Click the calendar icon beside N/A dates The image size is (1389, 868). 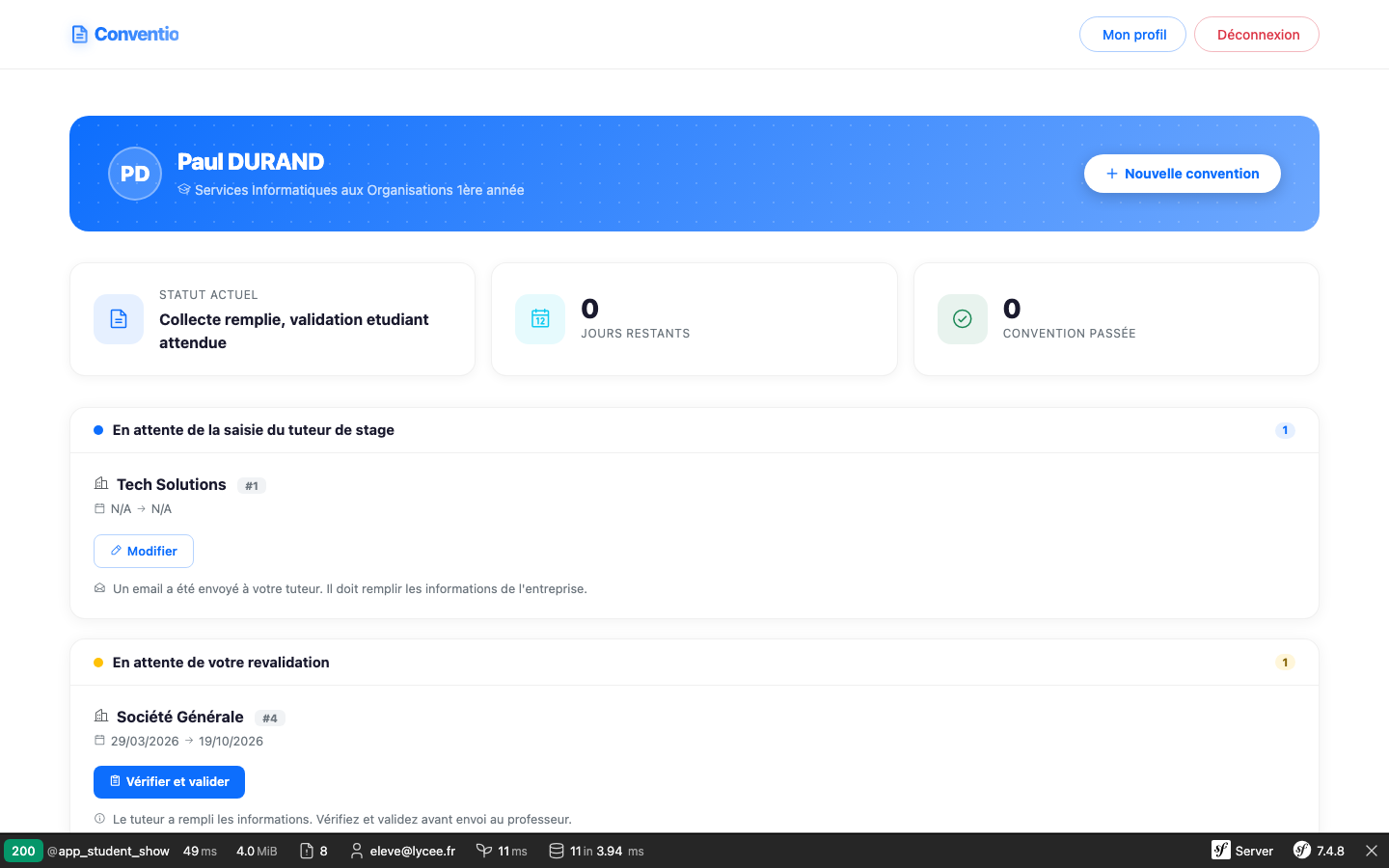point(99,508)
